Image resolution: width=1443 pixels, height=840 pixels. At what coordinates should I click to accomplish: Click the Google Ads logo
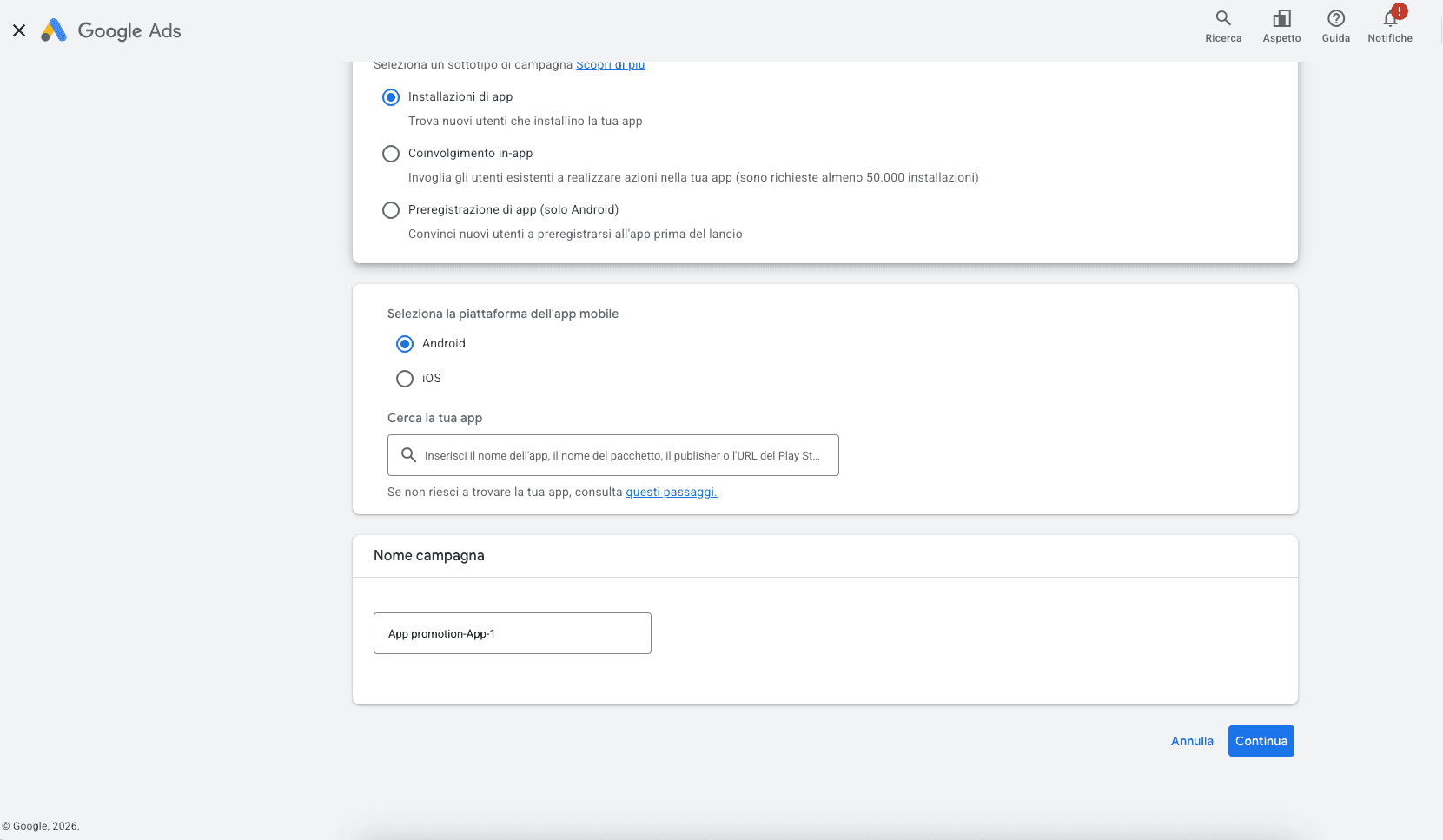[110, 30]
